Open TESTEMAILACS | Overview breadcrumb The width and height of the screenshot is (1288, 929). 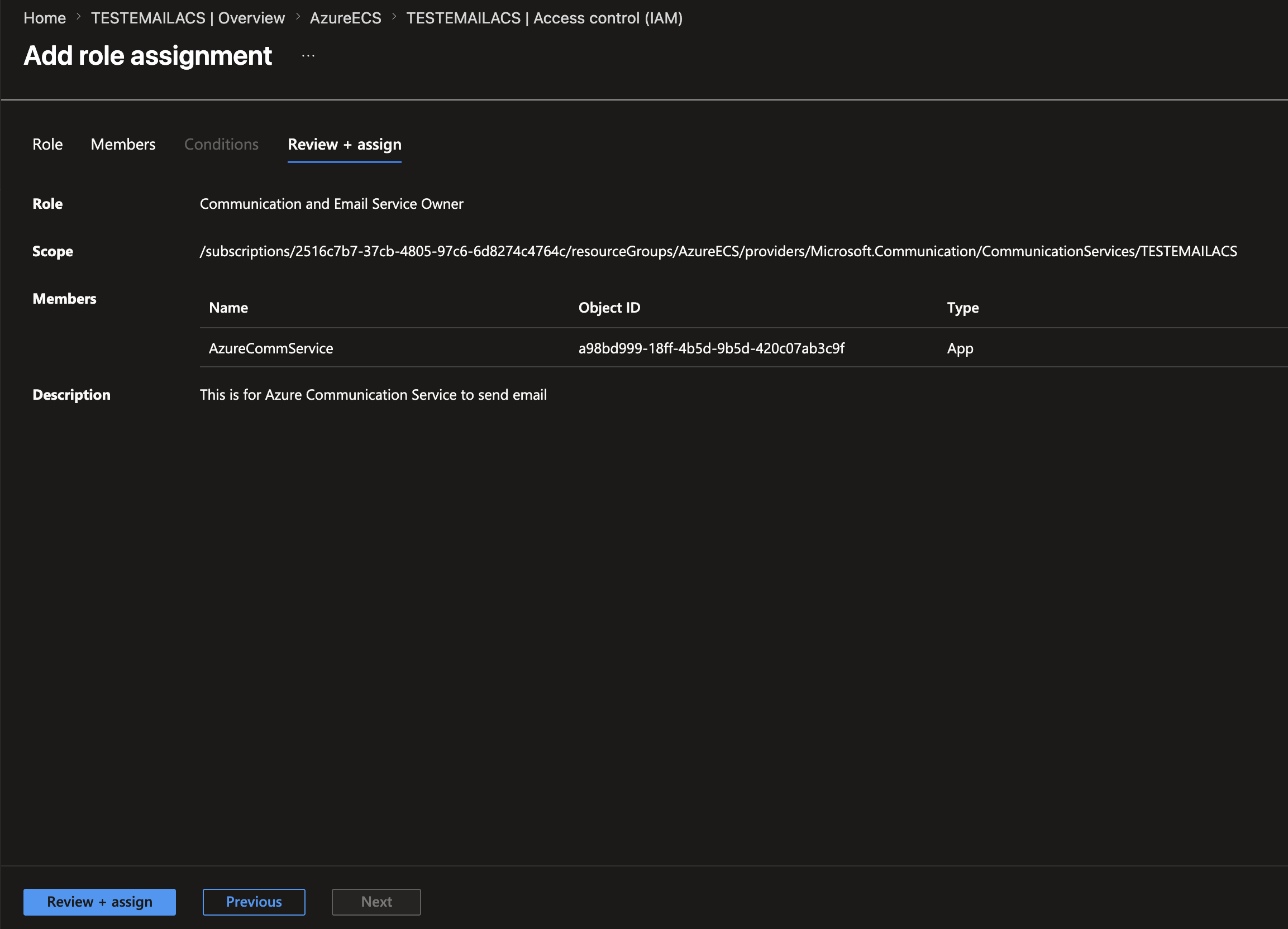click(188, 18)
